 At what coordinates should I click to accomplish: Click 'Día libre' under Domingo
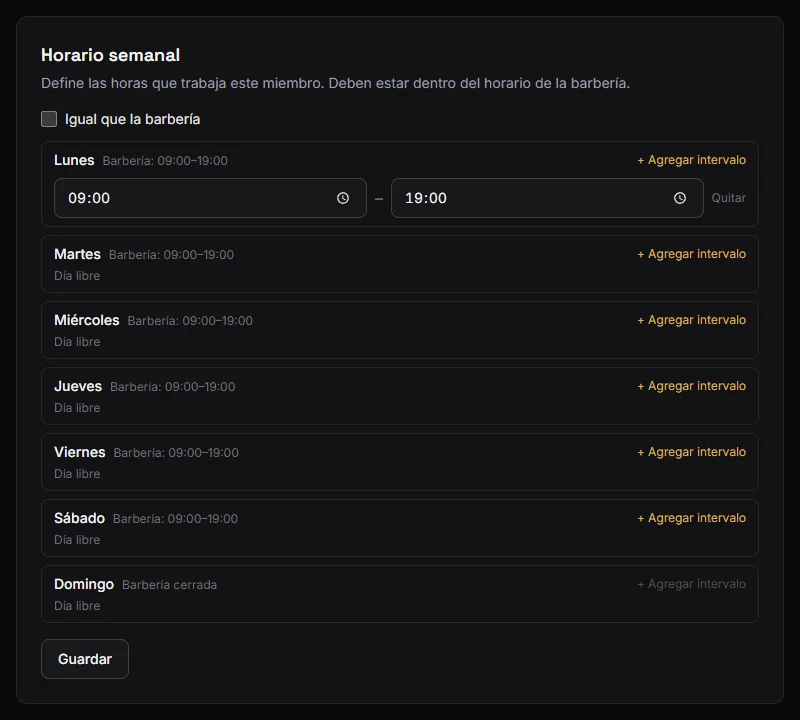[x=77, y=606]
